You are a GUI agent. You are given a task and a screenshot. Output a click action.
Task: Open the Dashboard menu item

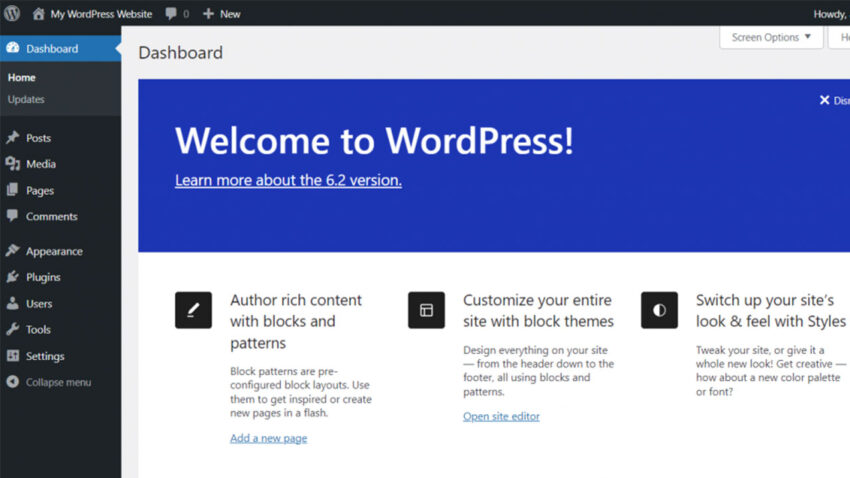[x=60, y=48]
